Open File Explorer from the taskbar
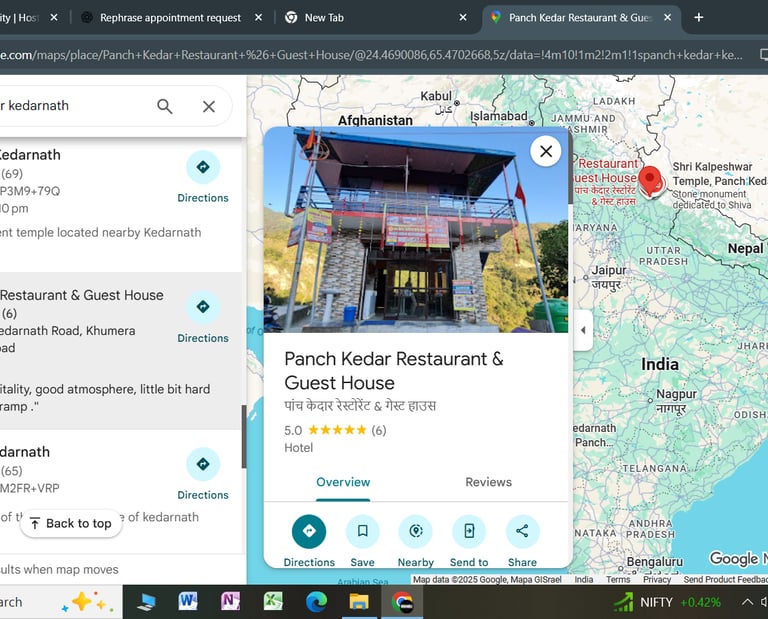 coord(359,601)
